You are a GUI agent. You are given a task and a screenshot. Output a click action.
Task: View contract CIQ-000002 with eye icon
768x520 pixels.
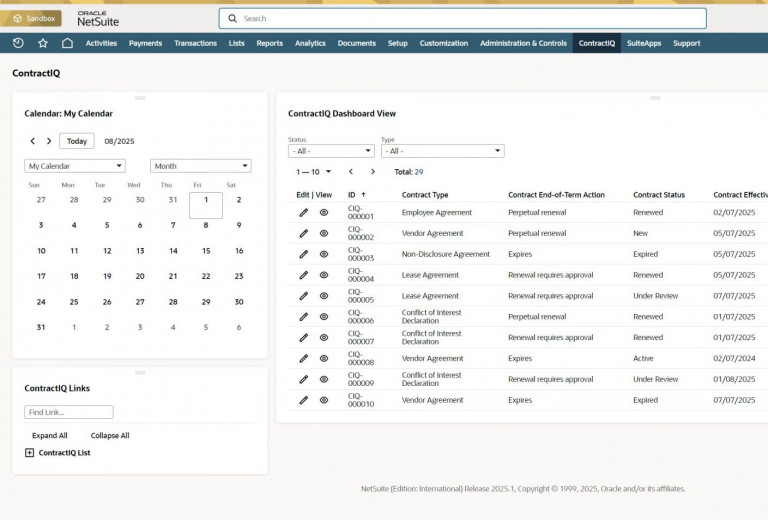point(324,234)
